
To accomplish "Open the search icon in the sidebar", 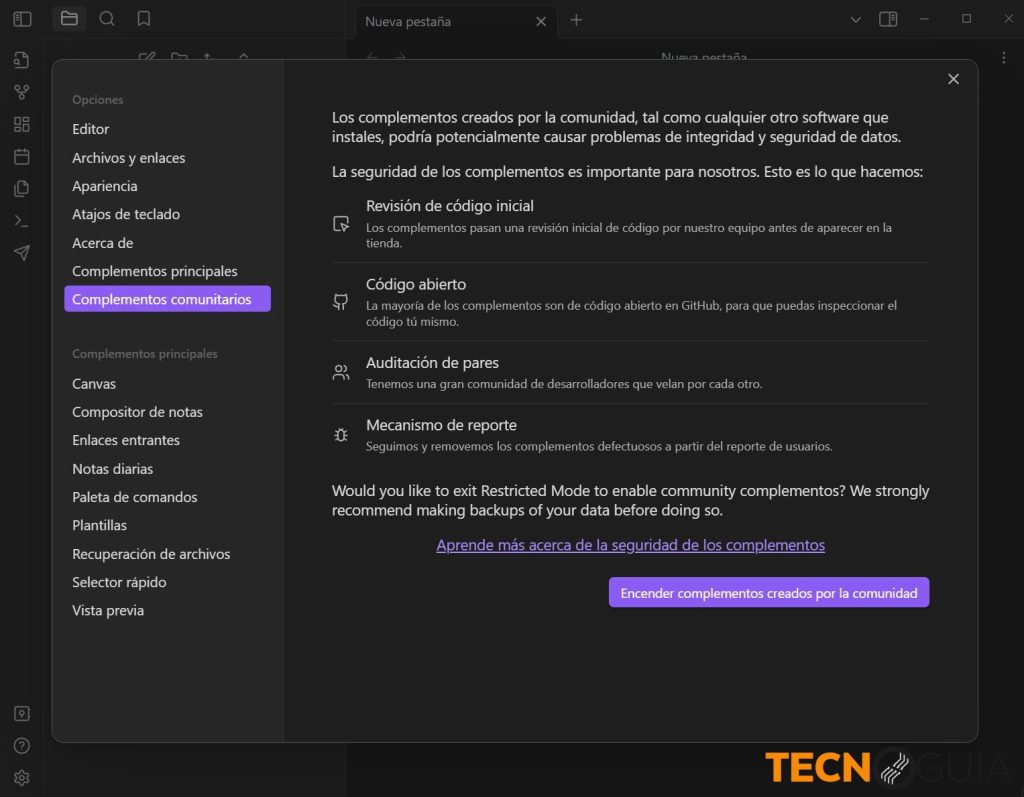I will pyautogui.click(x=107, y=18).
